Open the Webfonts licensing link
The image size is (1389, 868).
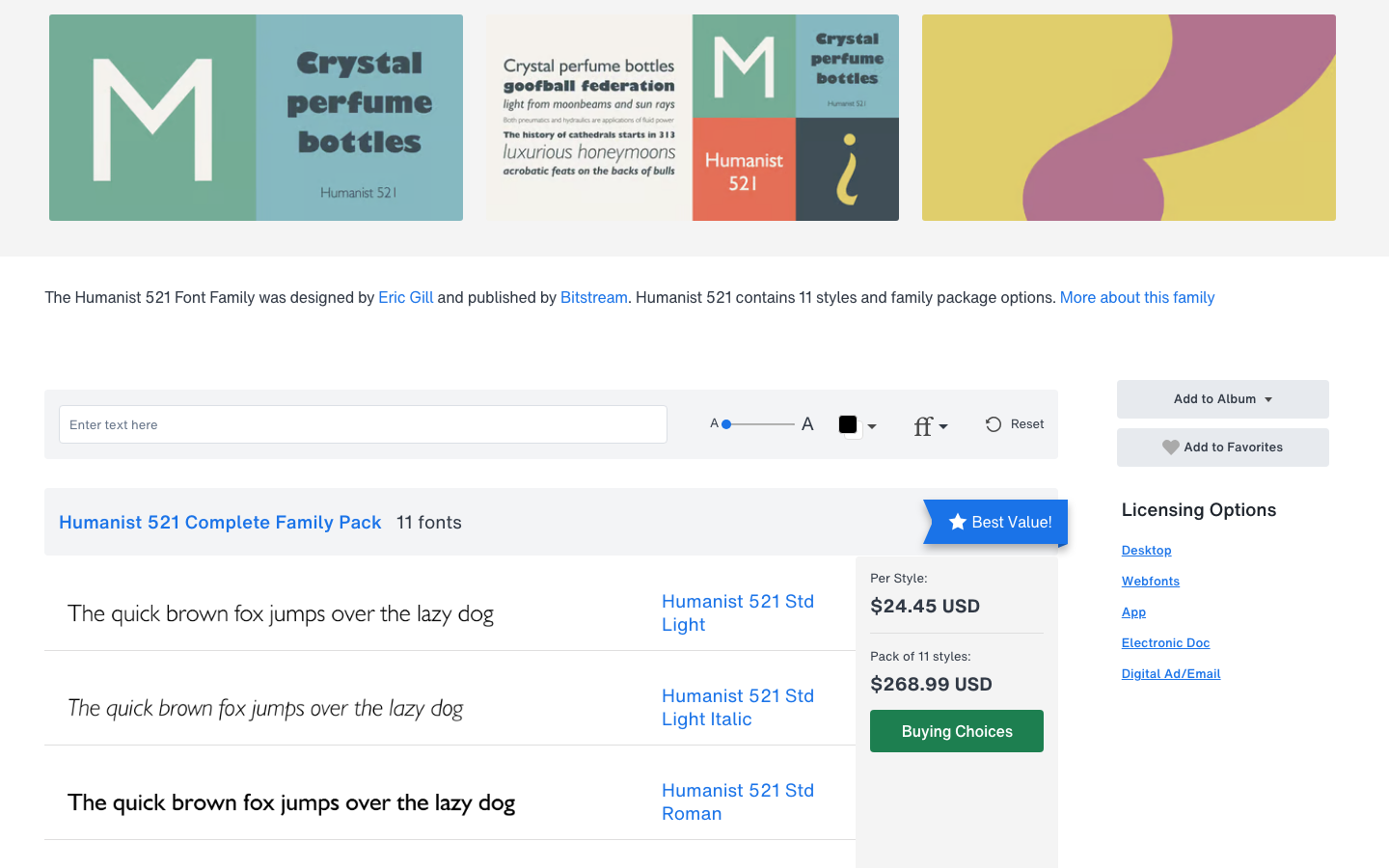(1150, 581)
